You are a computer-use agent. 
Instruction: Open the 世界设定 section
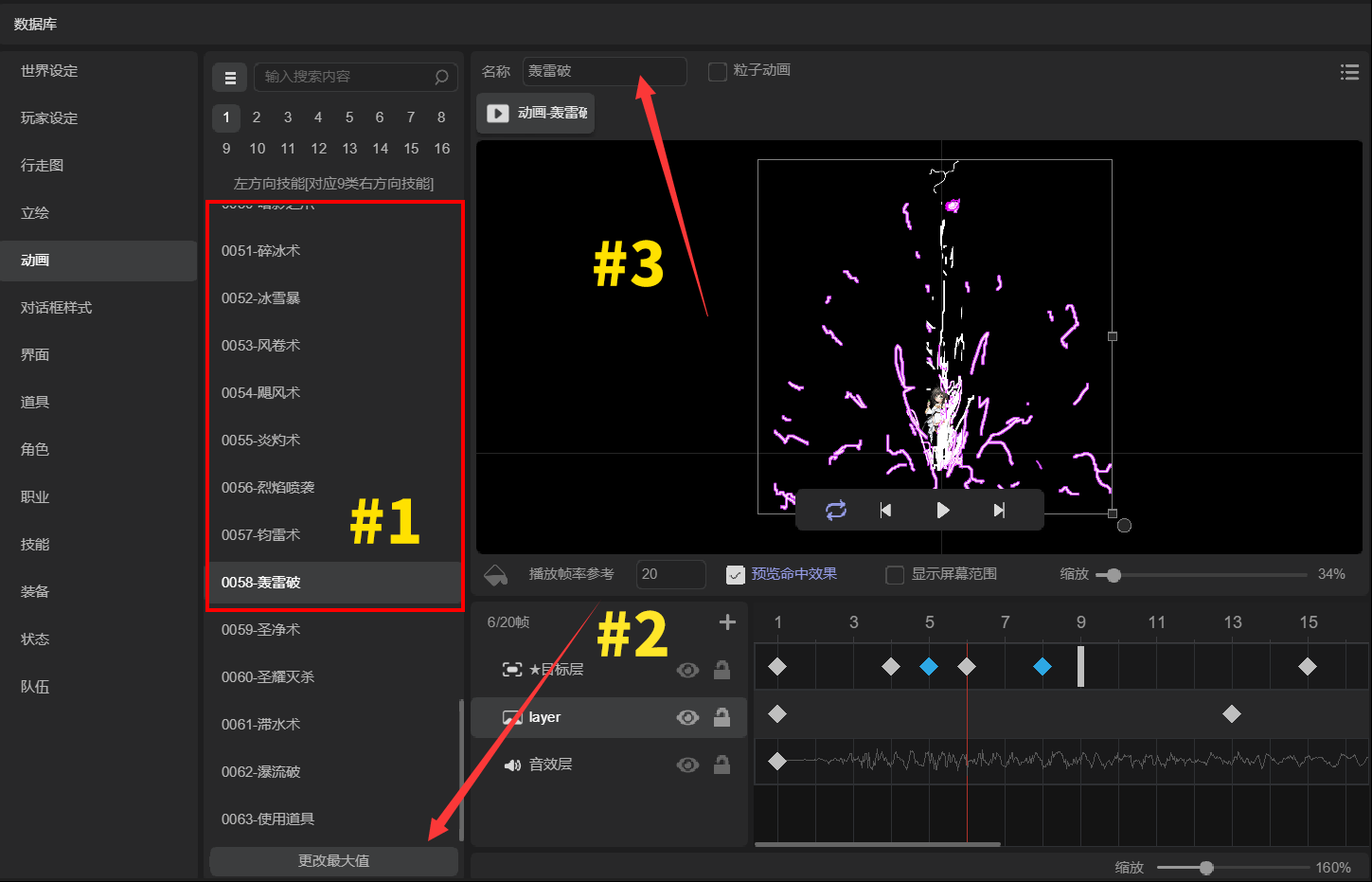tap(98, 71)
